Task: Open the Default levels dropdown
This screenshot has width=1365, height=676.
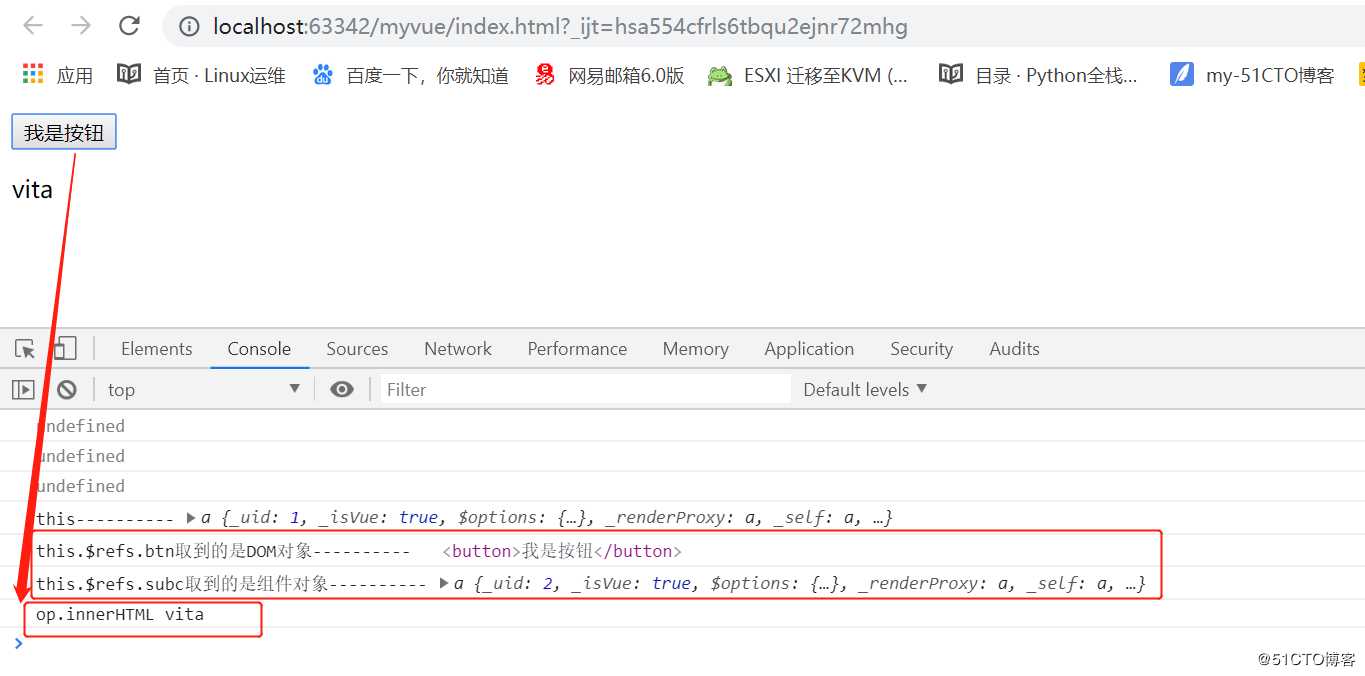Action: [865, 390]
